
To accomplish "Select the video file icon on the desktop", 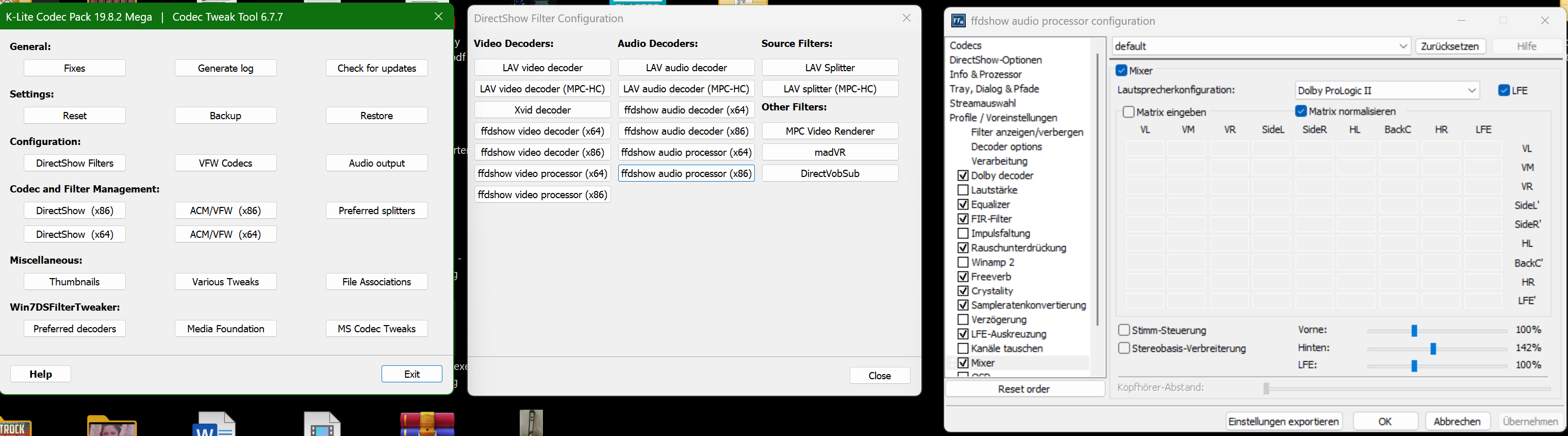I will [322, 425].
